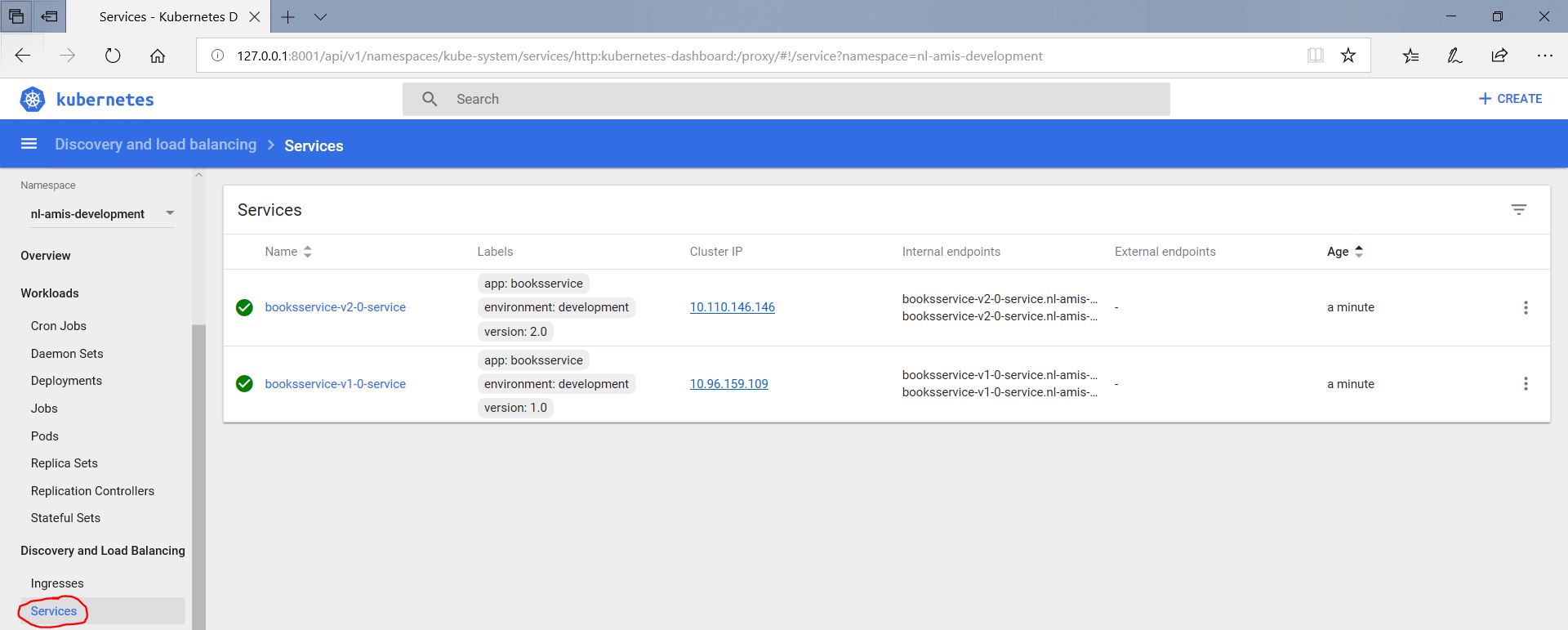1568x630 pixels.
Task: Click Cluster IP 10.96.159.109 link
Action: (x=728, y=384)
